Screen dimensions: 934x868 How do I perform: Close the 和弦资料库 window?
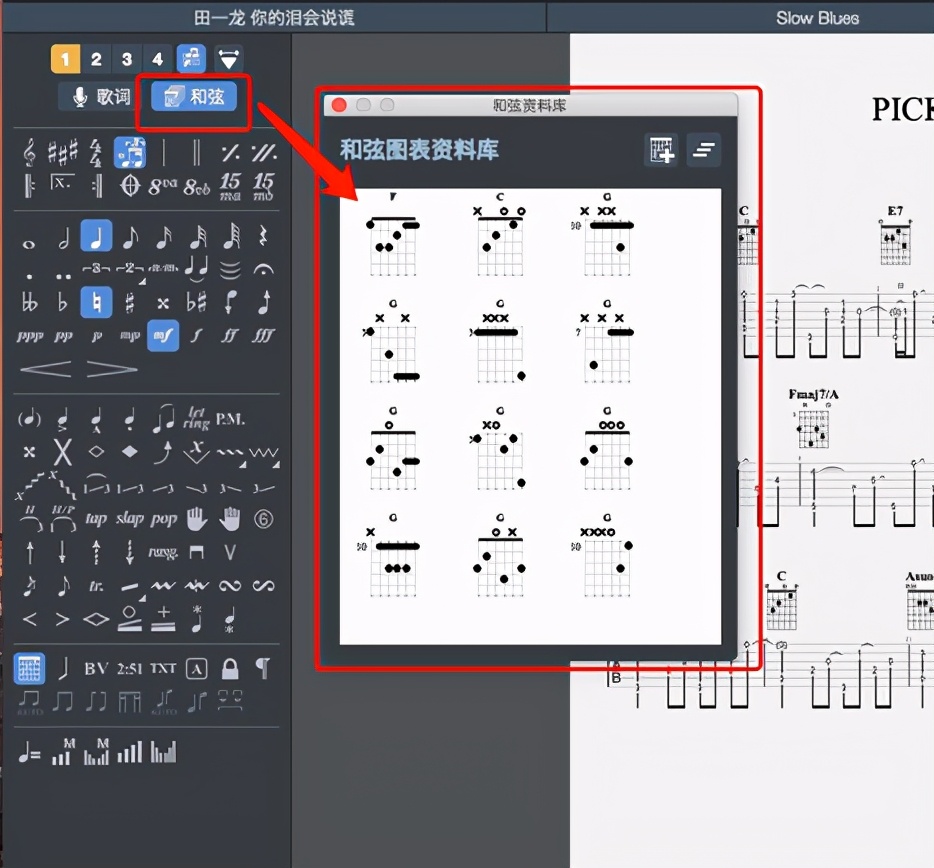[x=339, y=105]
